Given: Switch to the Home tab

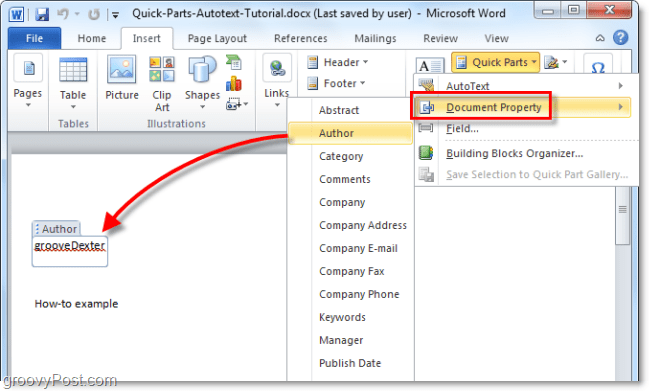Looking at the screenshot, I should (x=91, y=38).
